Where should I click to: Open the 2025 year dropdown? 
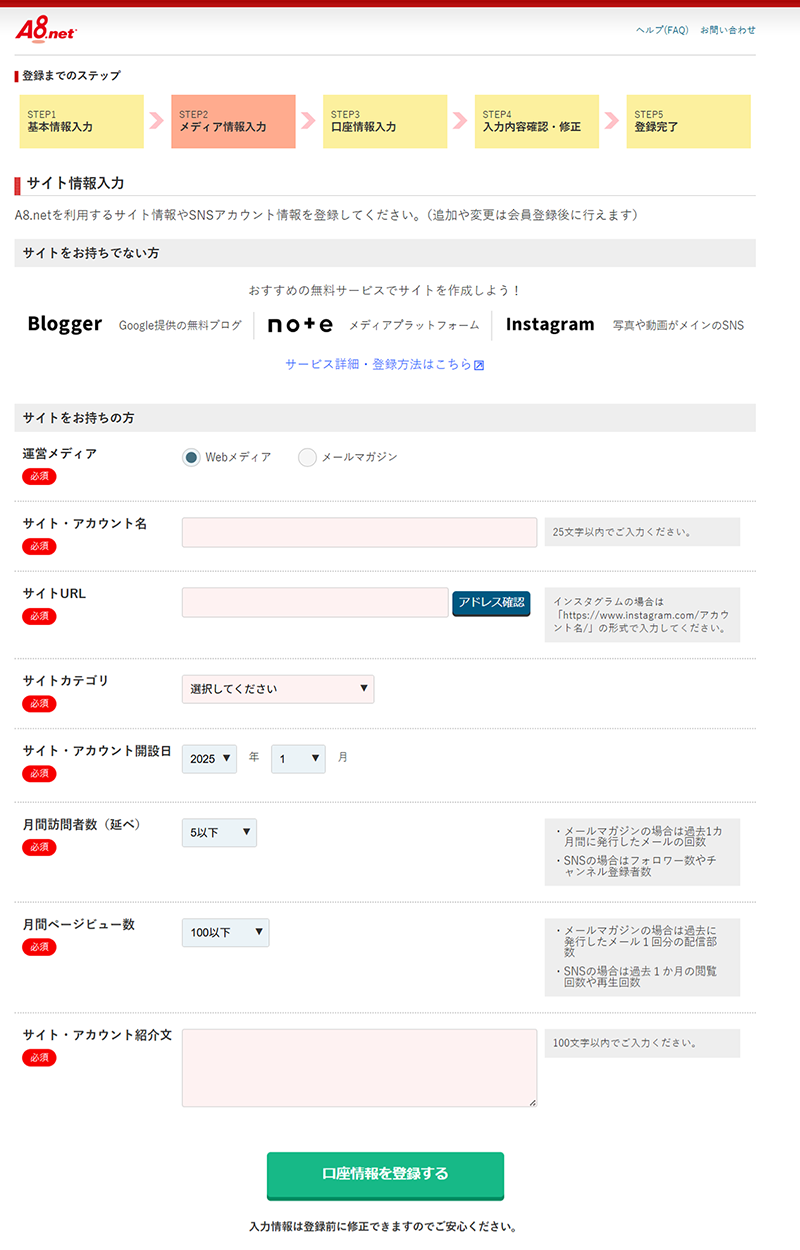click(209, 759)
